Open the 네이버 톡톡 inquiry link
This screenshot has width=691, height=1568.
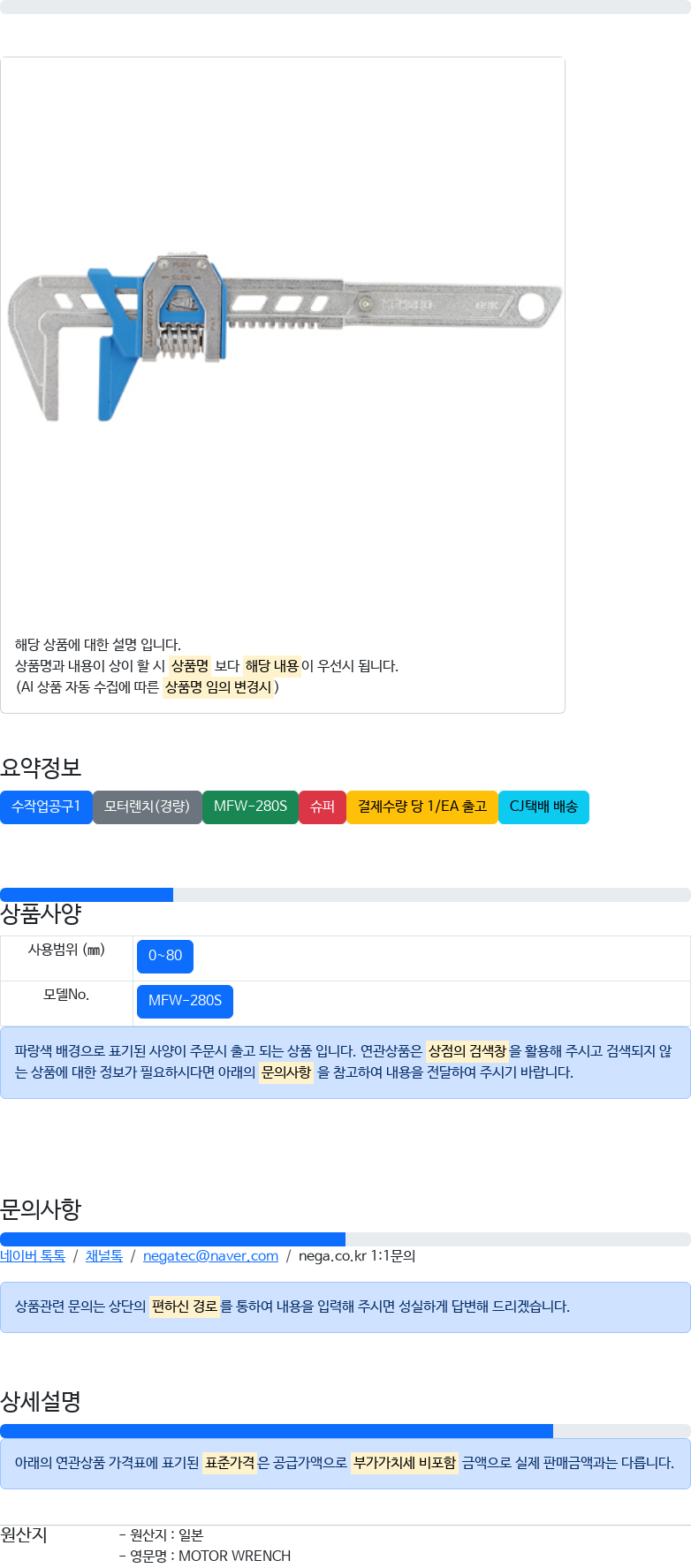pos(33,1256)
